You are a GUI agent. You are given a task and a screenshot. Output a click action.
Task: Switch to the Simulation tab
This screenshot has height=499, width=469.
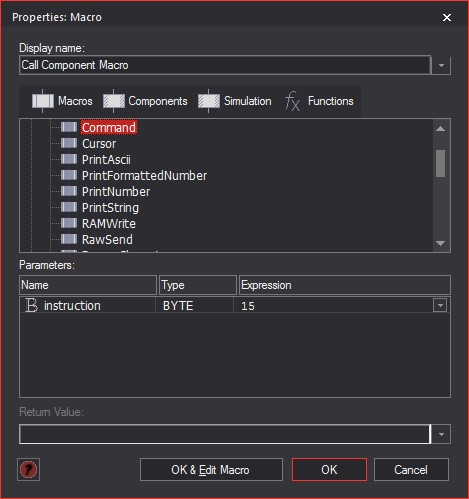click(234, 101)
